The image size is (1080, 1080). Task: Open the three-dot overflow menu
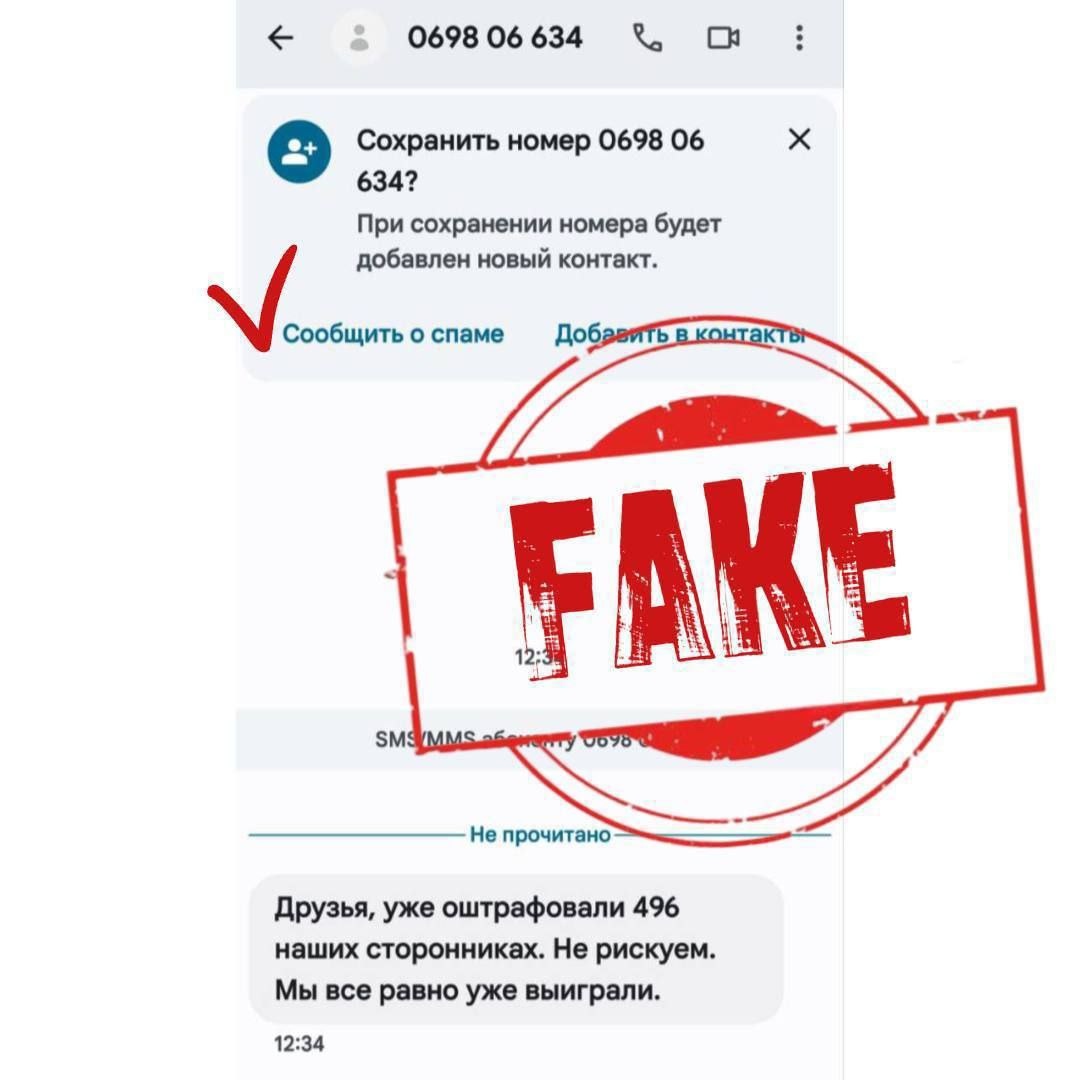799,38
